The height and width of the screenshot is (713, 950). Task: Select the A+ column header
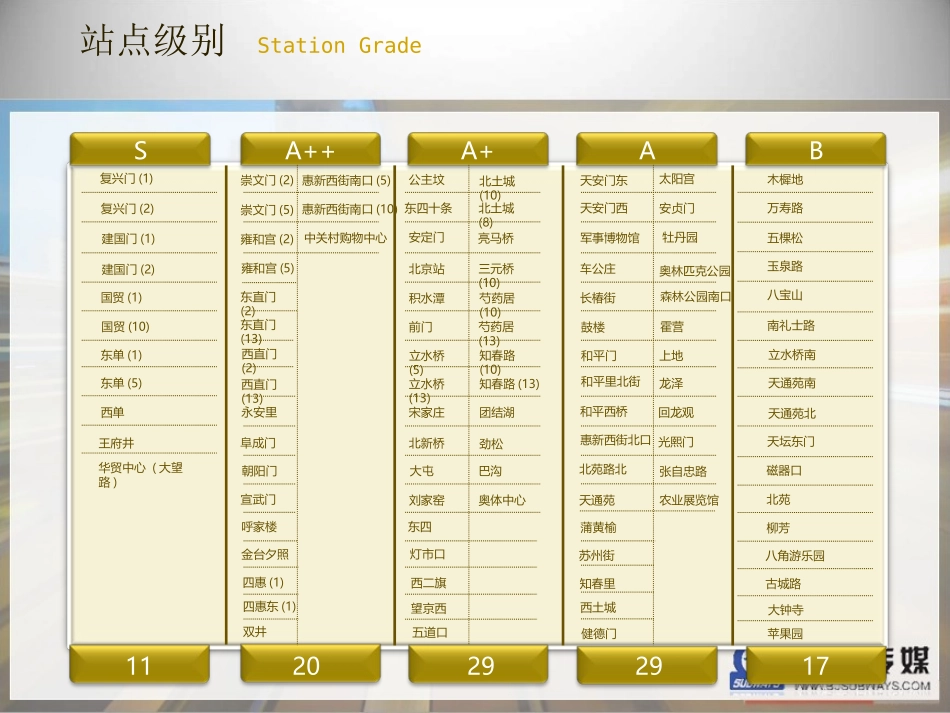coord(478,149)
